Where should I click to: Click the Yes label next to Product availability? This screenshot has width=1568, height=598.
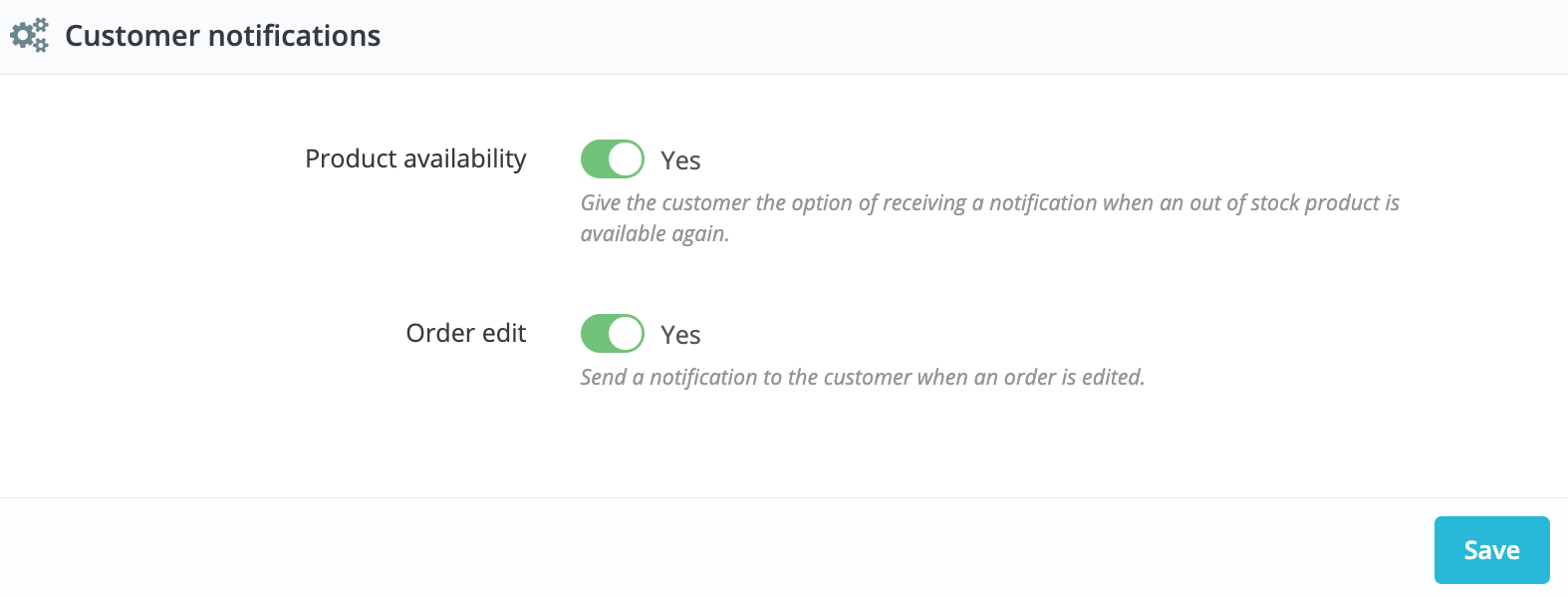680,160
